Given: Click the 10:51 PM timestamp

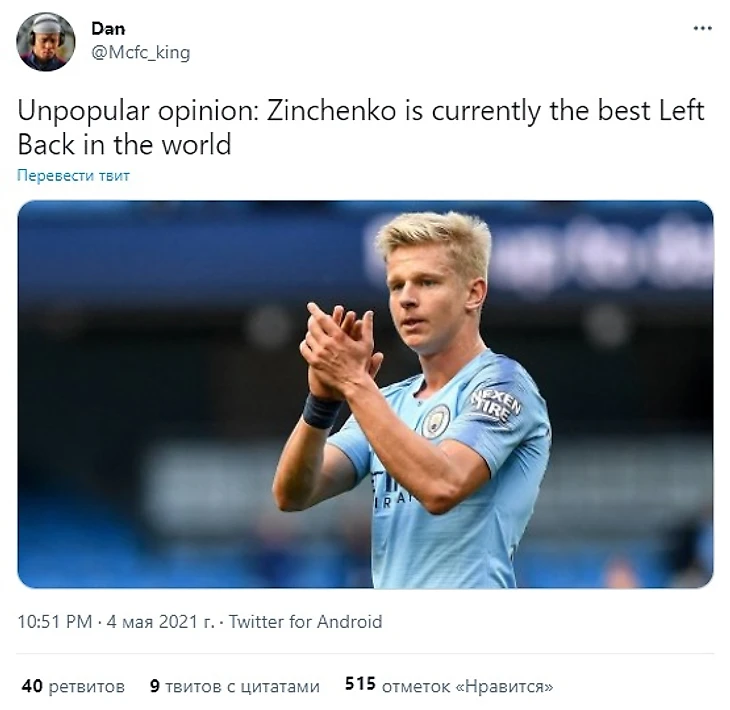Looking at the screenshot, I should 55,622.
